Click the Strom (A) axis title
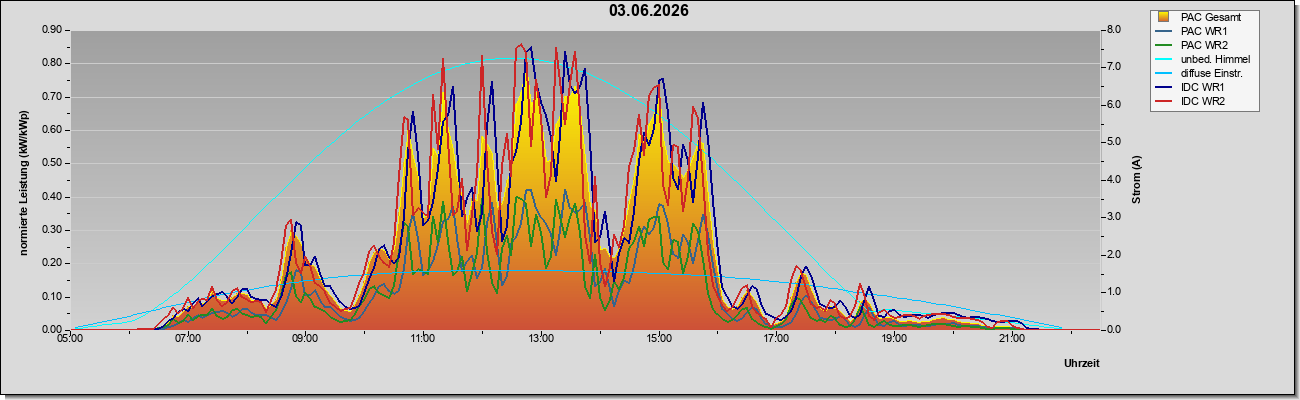Viewport: 1300px width, 400px height. tap(1136, 180)
